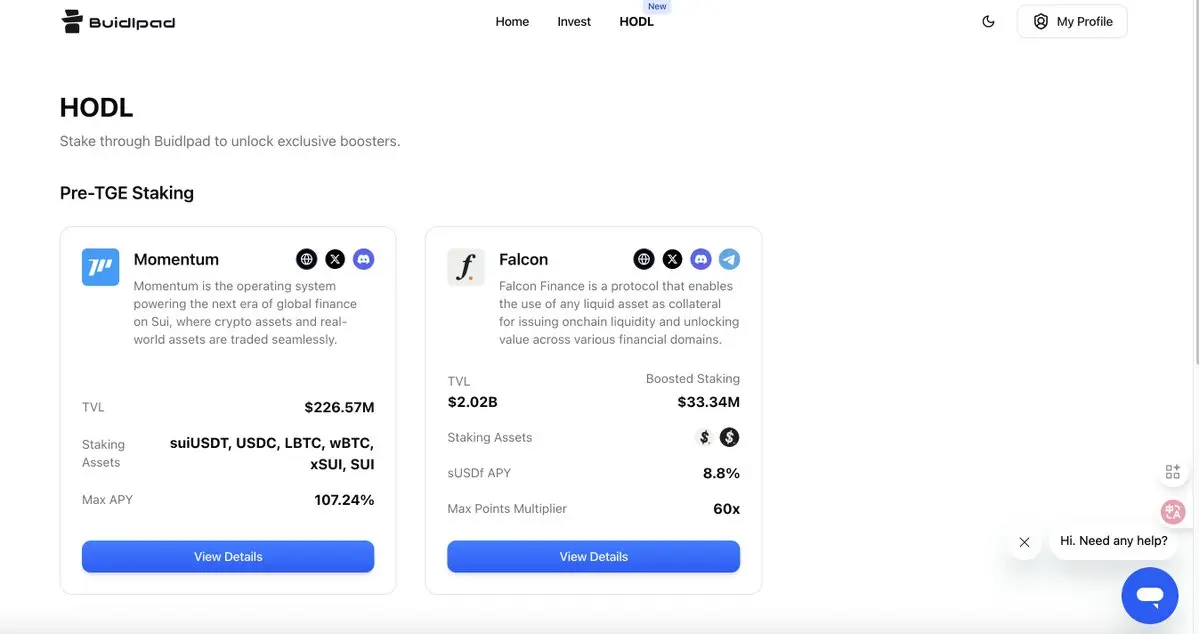Open Momentum X (Twitter) icon

335,259
